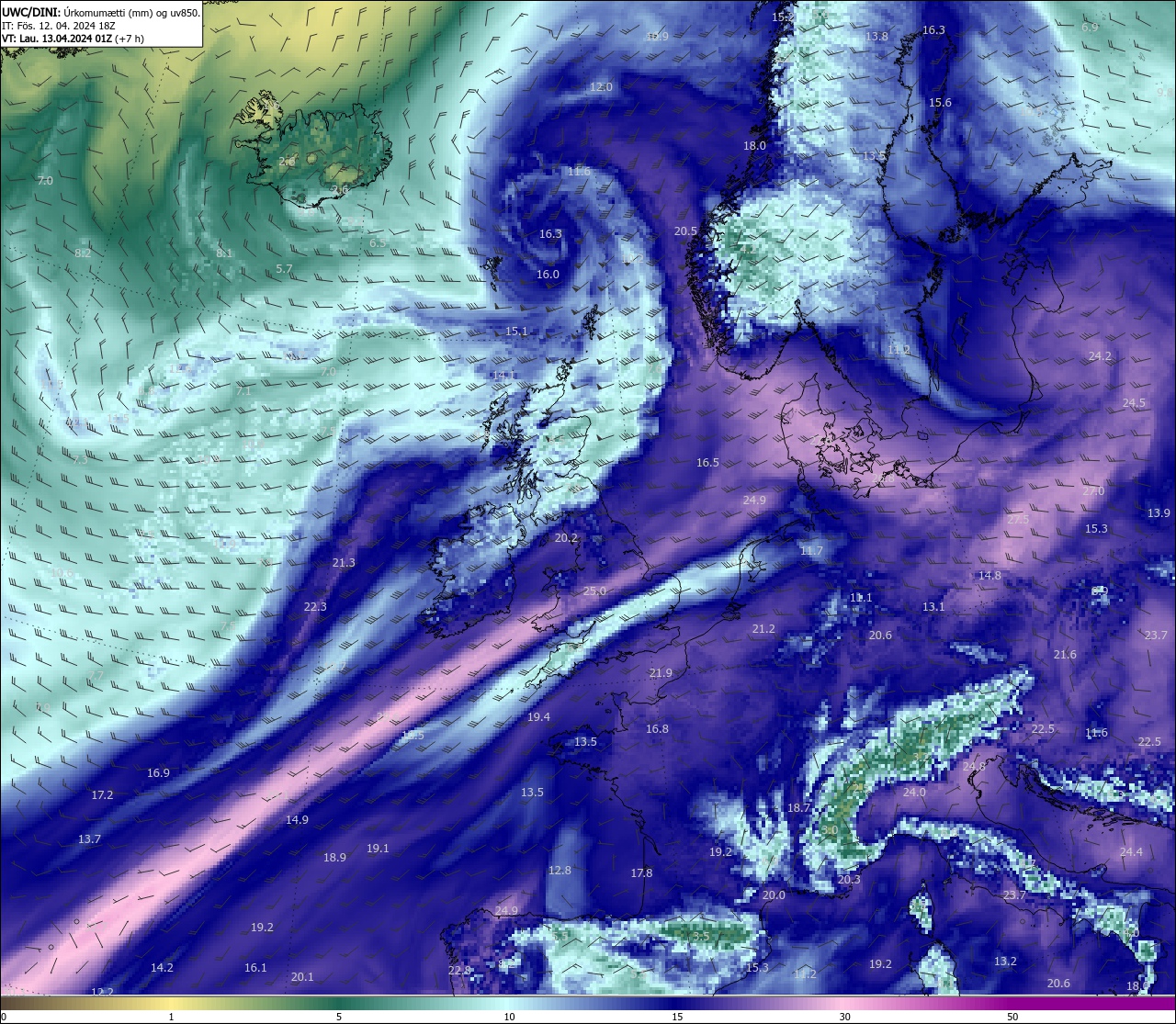Image resolution: width=1176 pixels, height=1024 pixels.
Task: Click the map value "19.4"
Action: point(538,717)
